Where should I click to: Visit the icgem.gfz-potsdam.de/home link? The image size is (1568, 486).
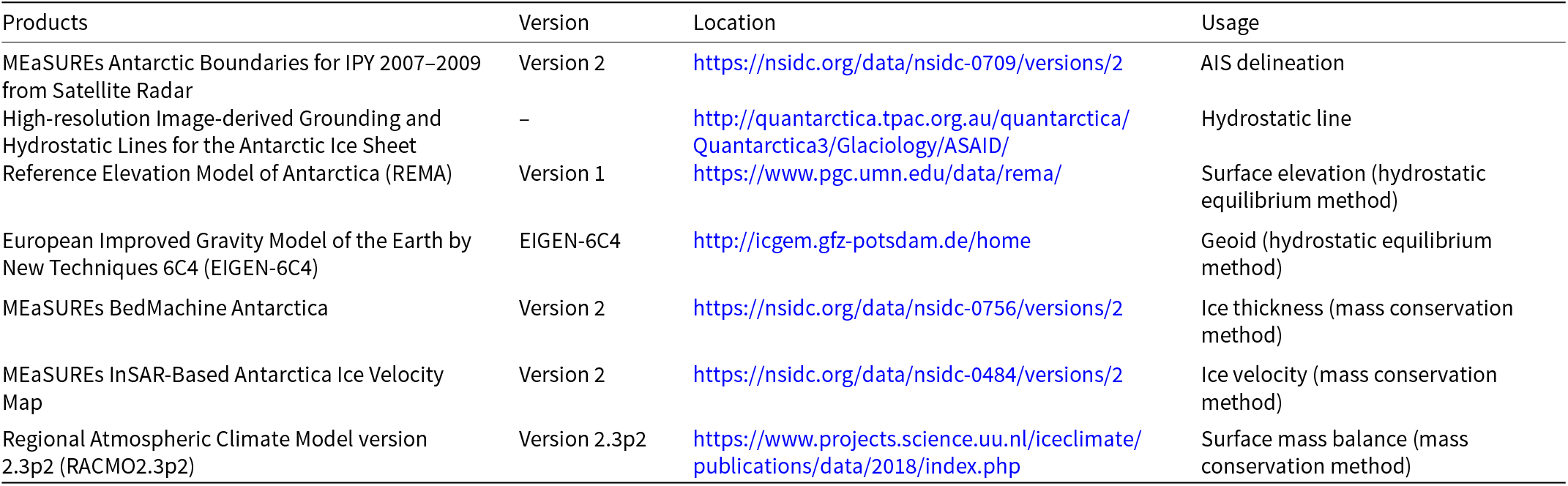pos(862,241)
